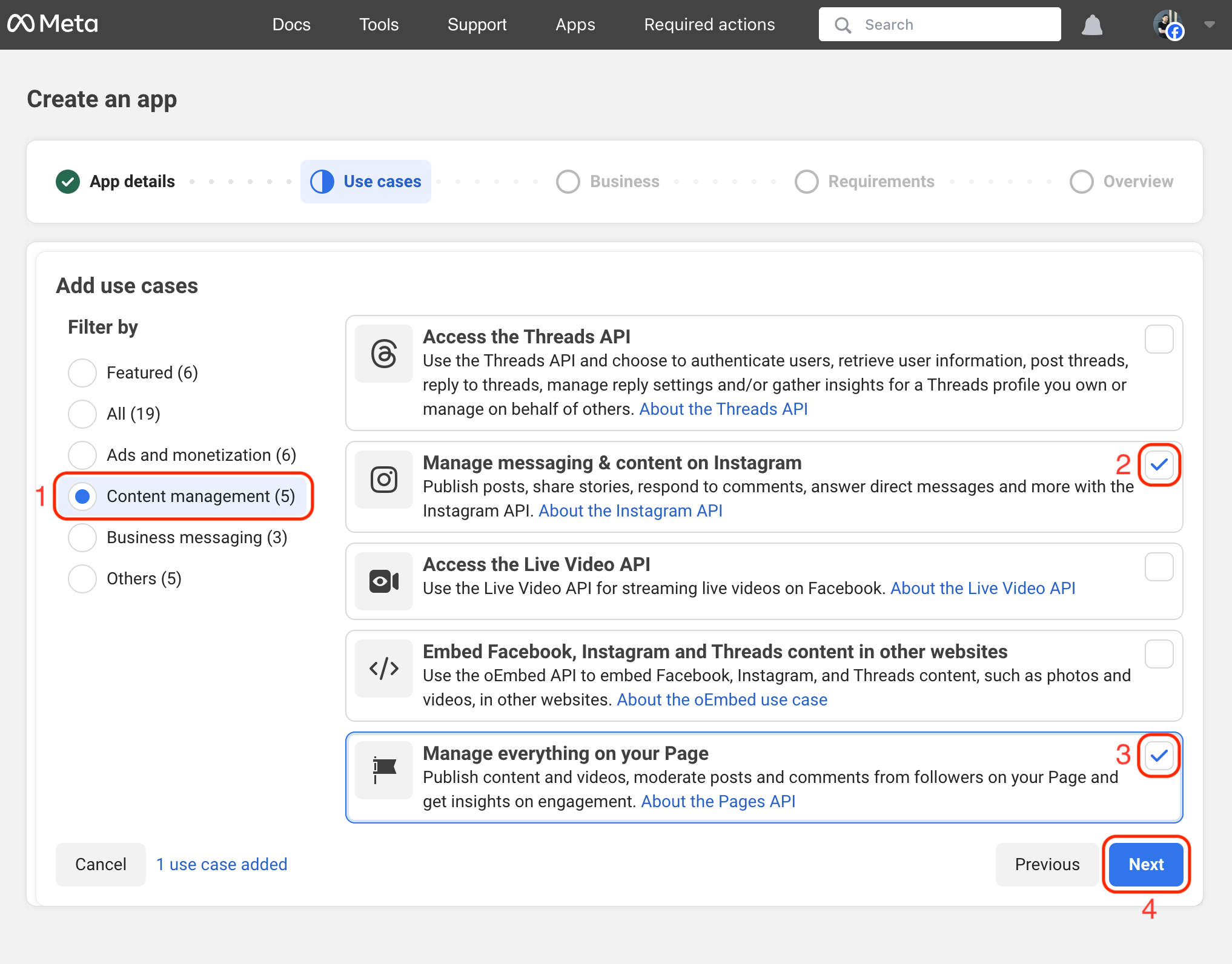Click the Next button

click(1145, 864)
